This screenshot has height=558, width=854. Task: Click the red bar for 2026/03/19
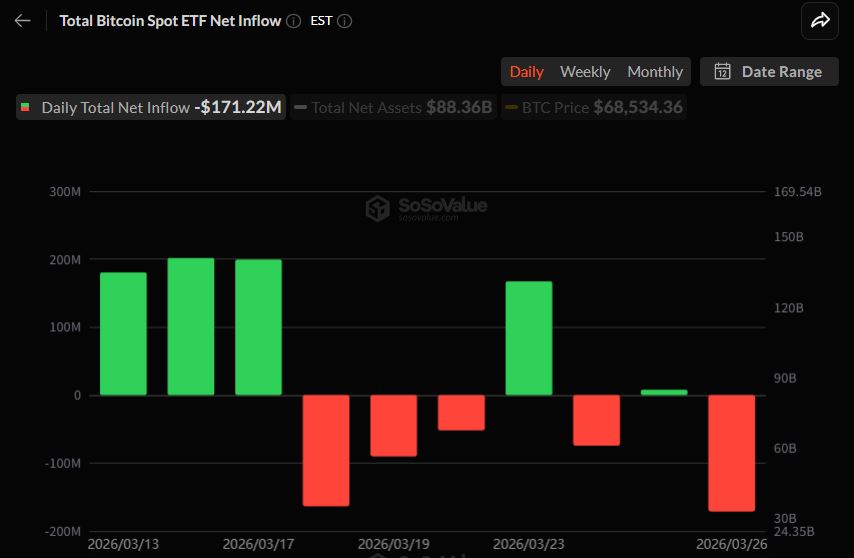tap(394, 425)
